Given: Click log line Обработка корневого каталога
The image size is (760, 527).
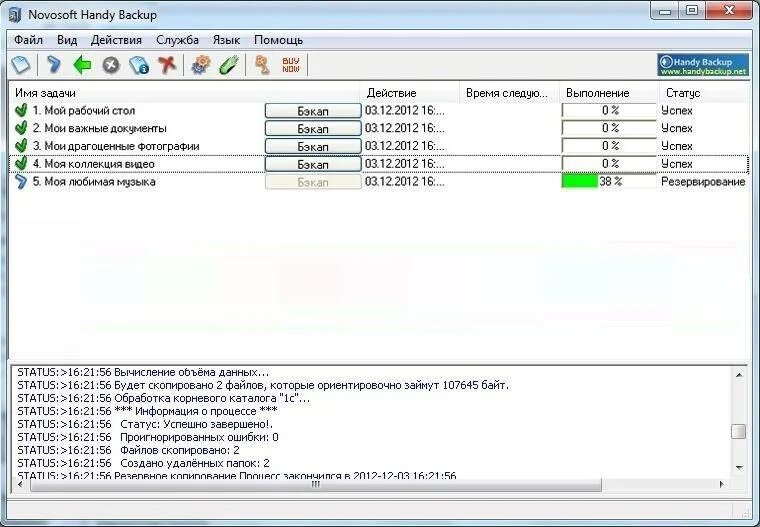Looking at the screenshot, I should point(163,398).
